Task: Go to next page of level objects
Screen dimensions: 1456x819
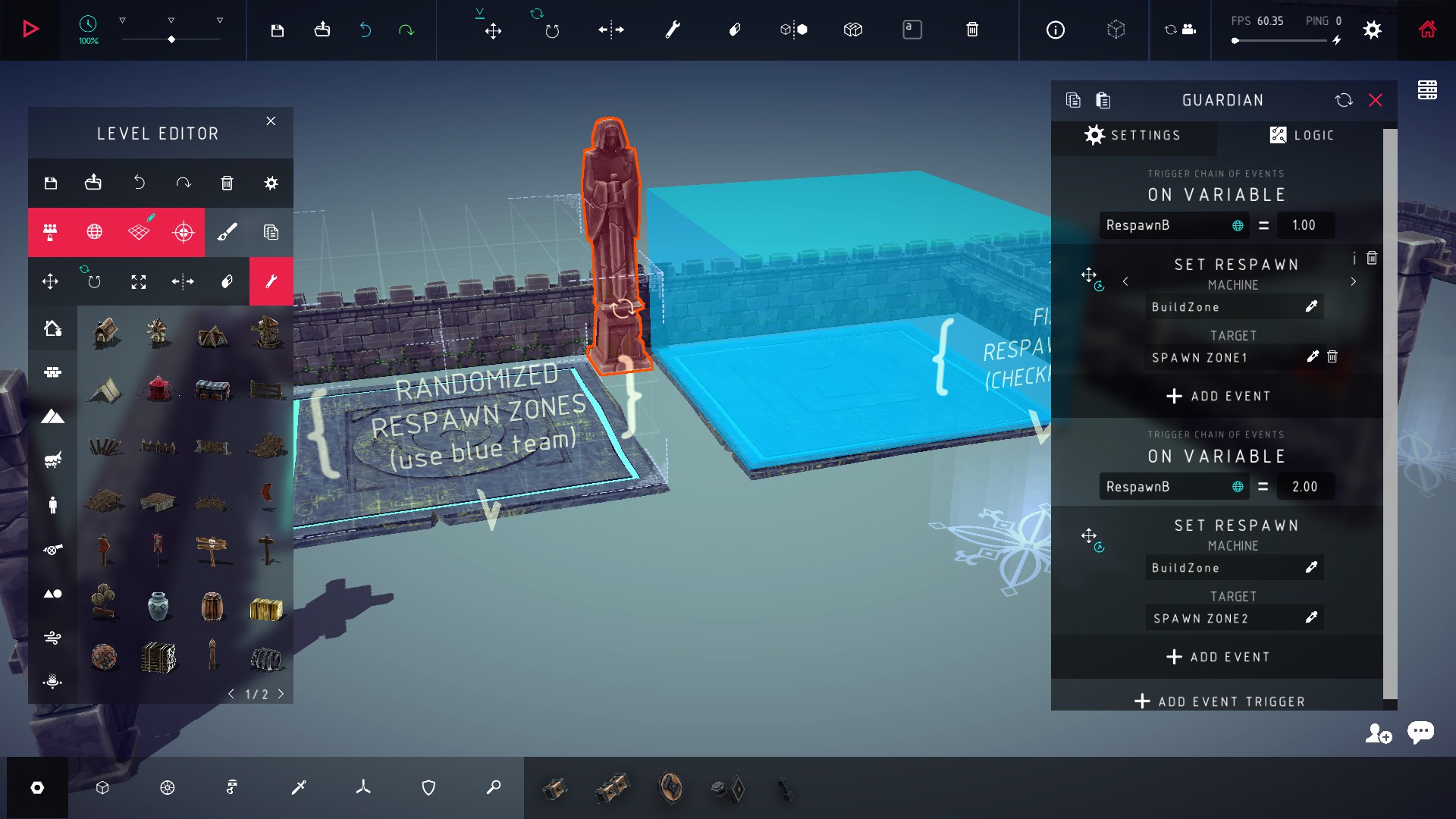Action: tap(281, 694)
